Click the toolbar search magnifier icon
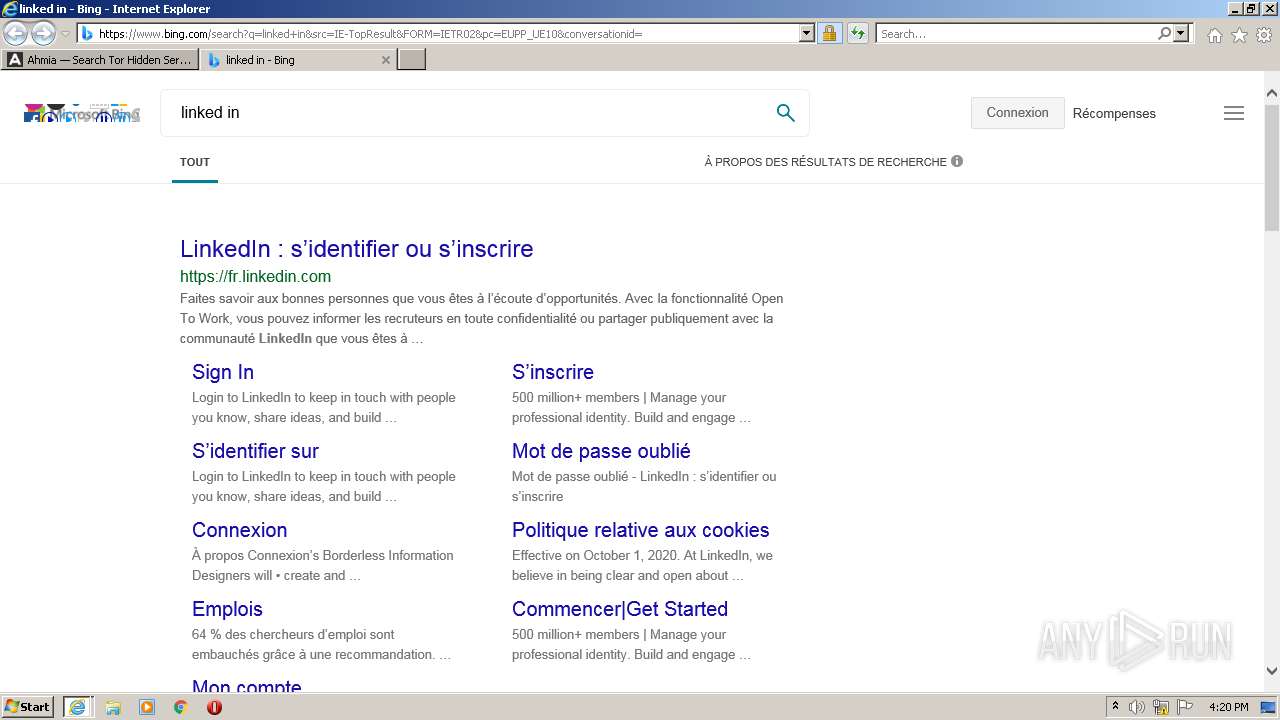The width and height of the screenshot is (1280, 720). pyautogui.click(x=1165, y=34)
